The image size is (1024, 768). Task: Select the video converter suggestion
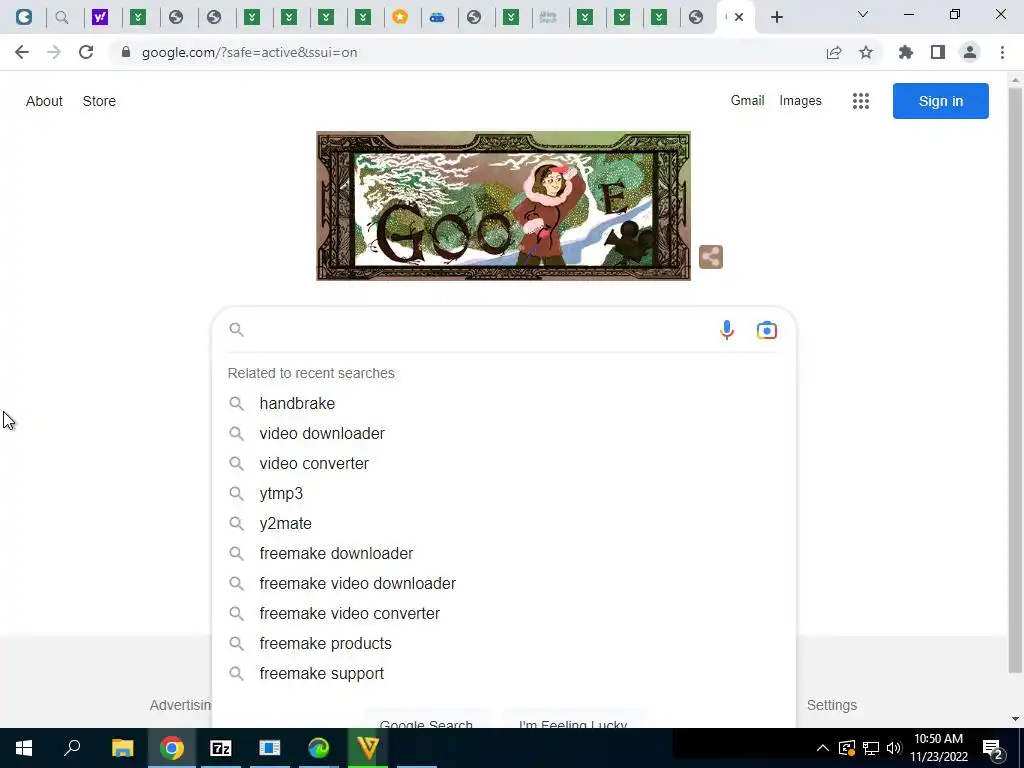click(503, 464)
